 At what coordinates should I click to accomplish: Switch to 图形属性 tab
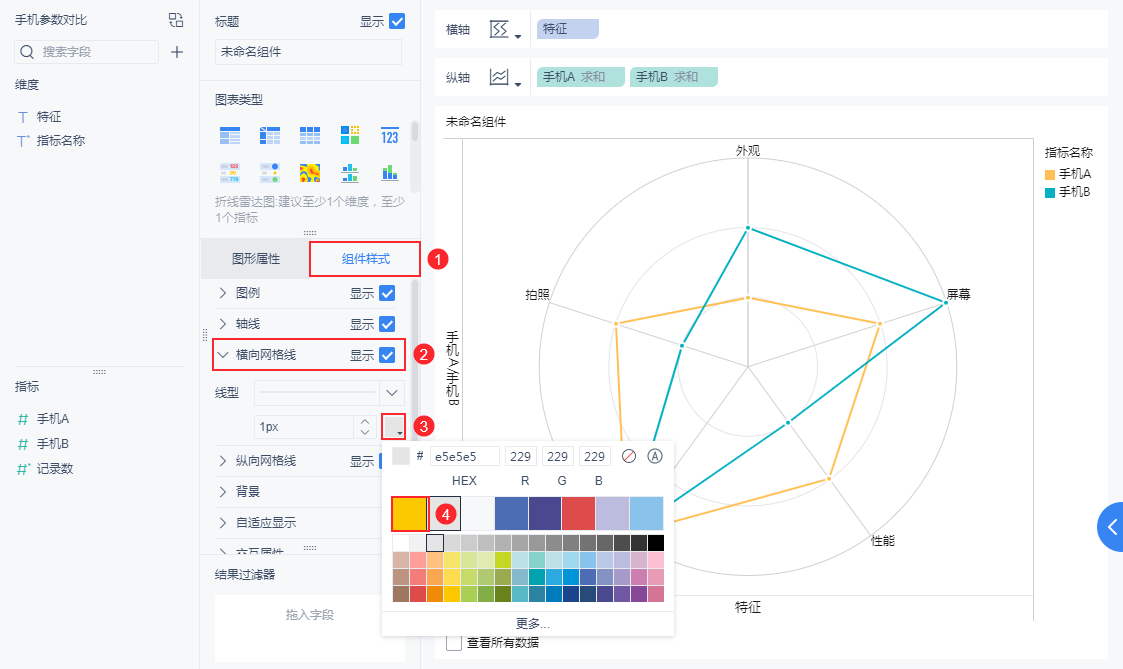(x=256, y=259)
